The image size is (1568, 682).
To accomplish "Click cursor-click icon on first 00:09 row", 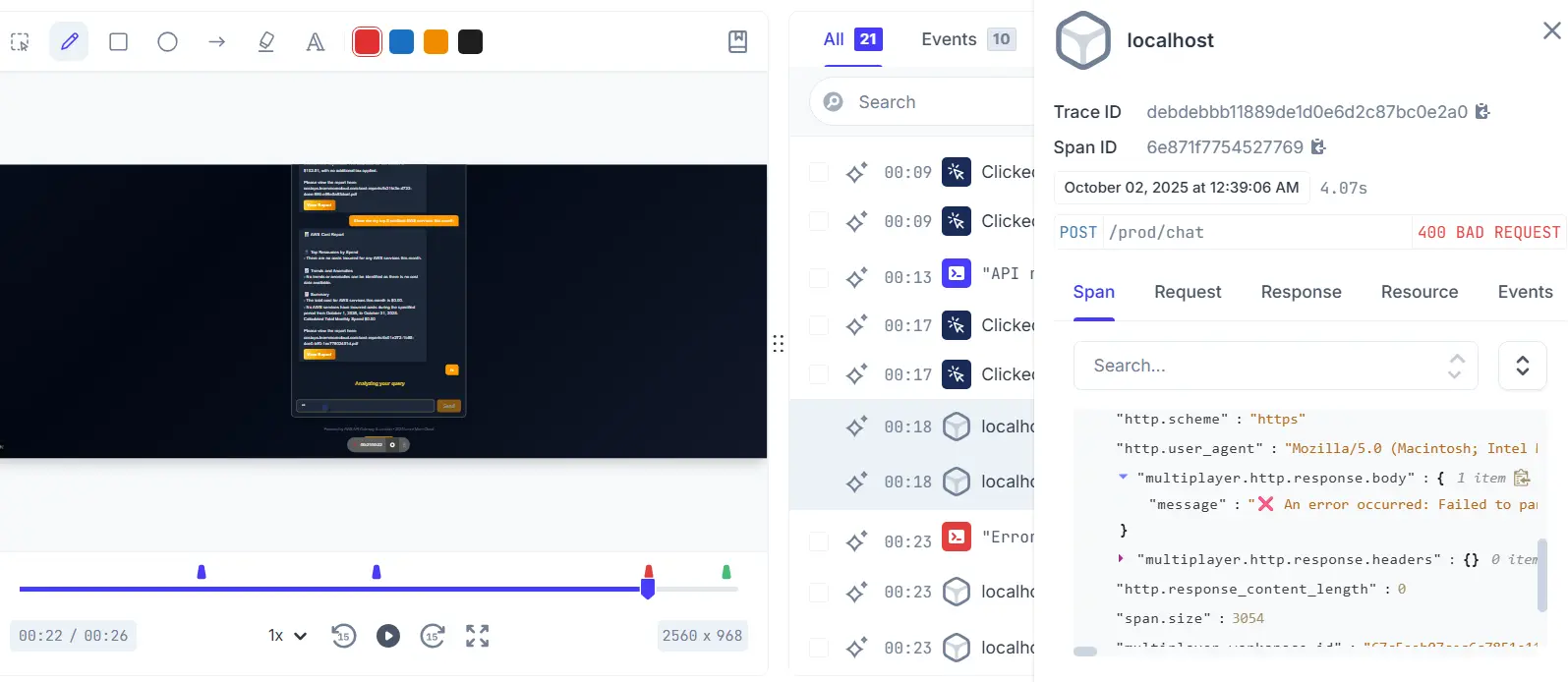I will (957, 172).
